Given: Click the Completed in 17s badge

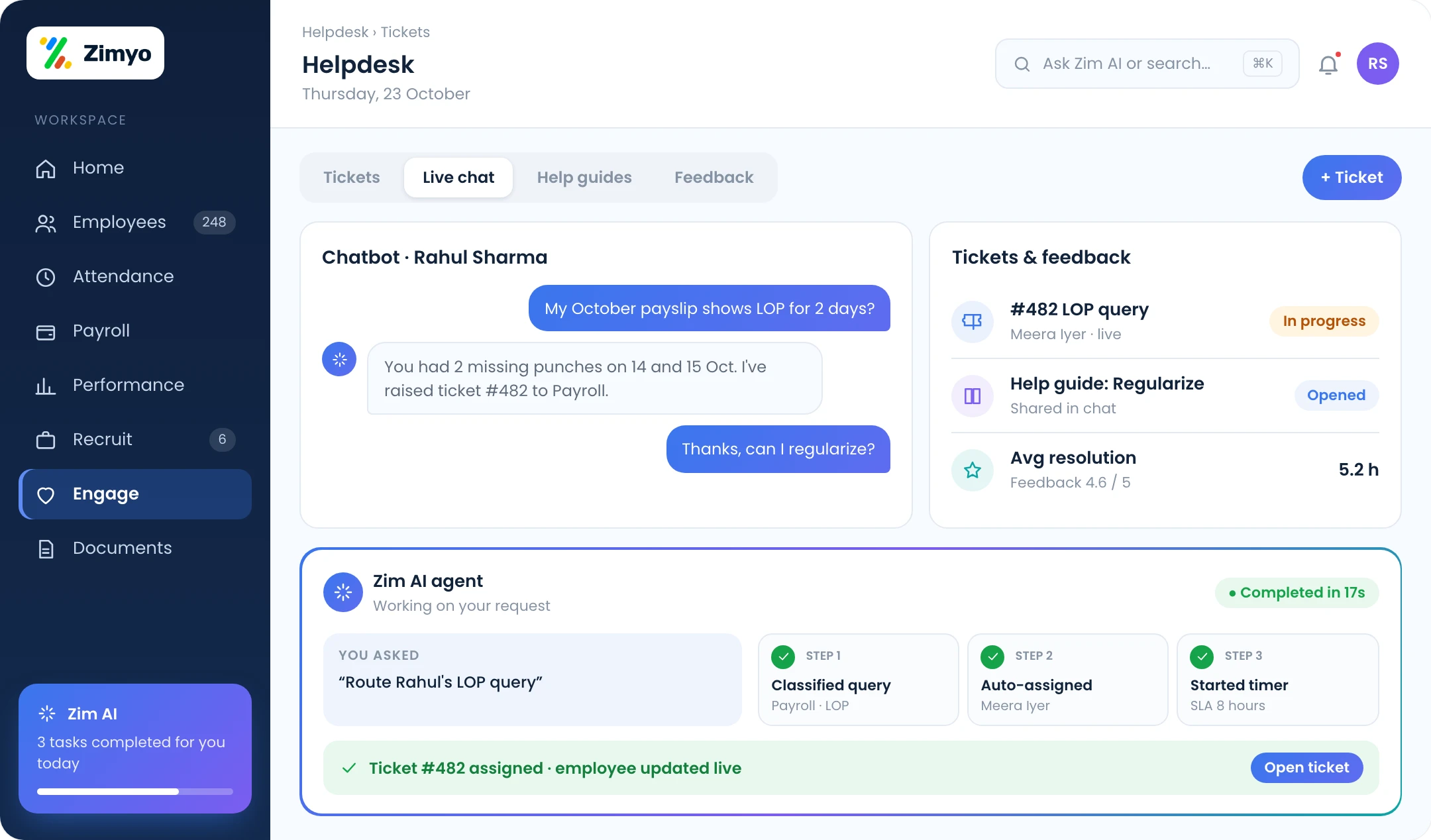Looking at the screenshot, I should click(1297, 592).
